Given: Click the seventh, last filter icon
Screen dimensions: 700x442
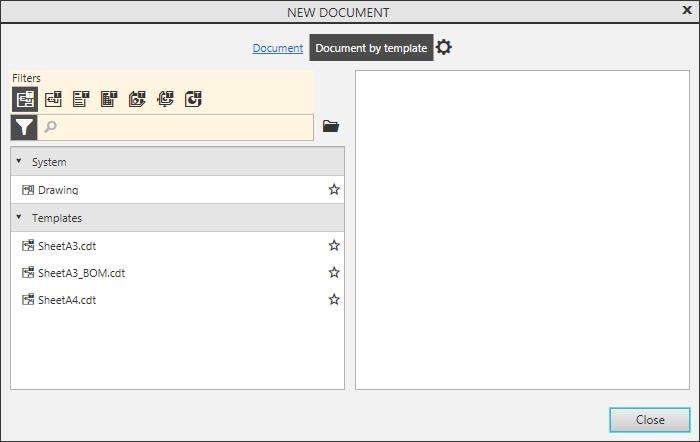Looking at the screenshot, I should 194,99.
